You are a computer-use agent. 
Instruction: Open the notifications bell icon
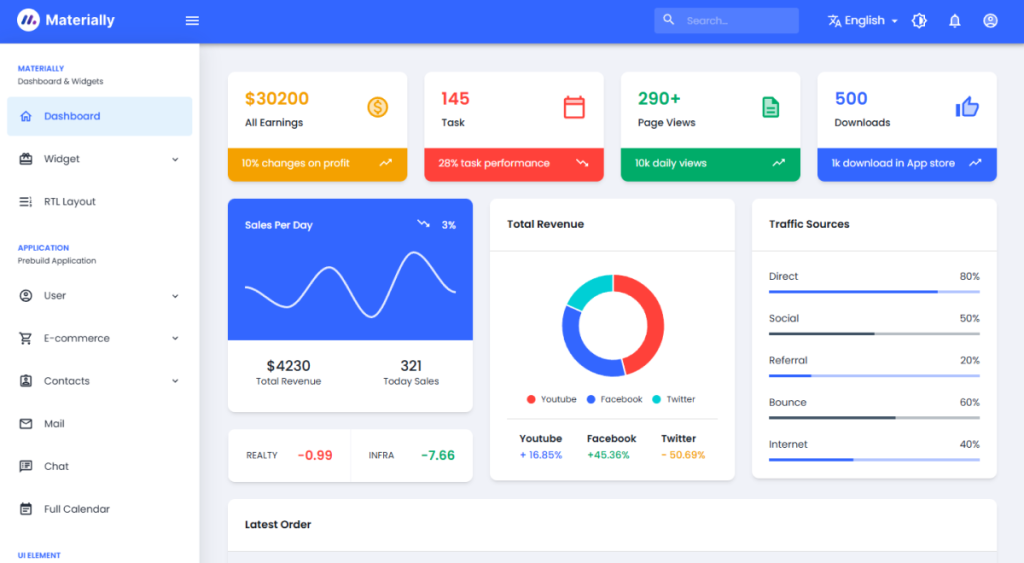(954, 21)
